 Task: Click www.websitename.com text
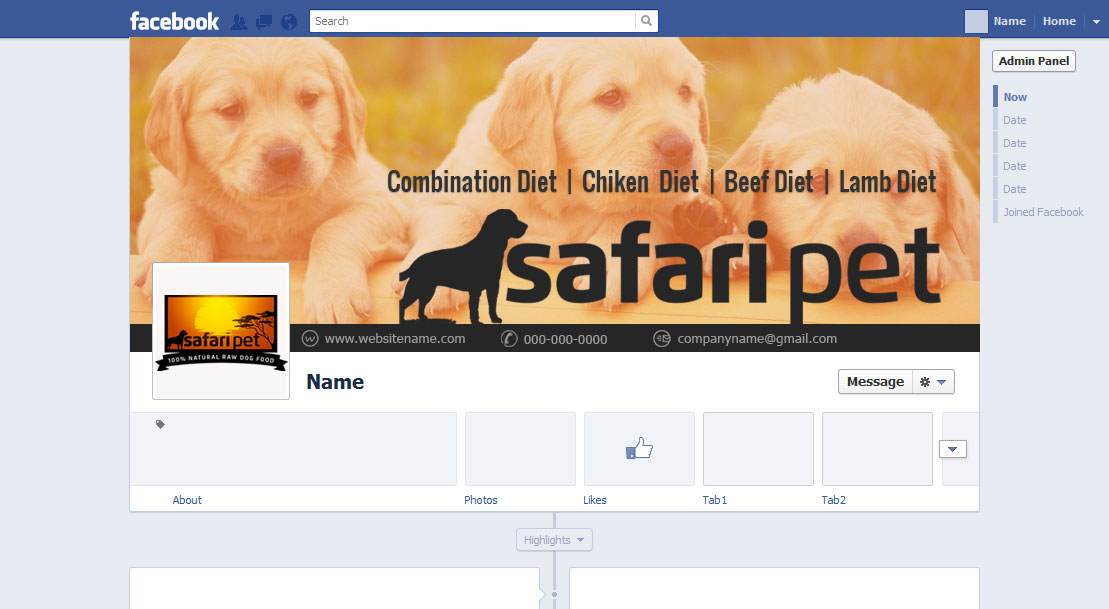pos(395,339)
